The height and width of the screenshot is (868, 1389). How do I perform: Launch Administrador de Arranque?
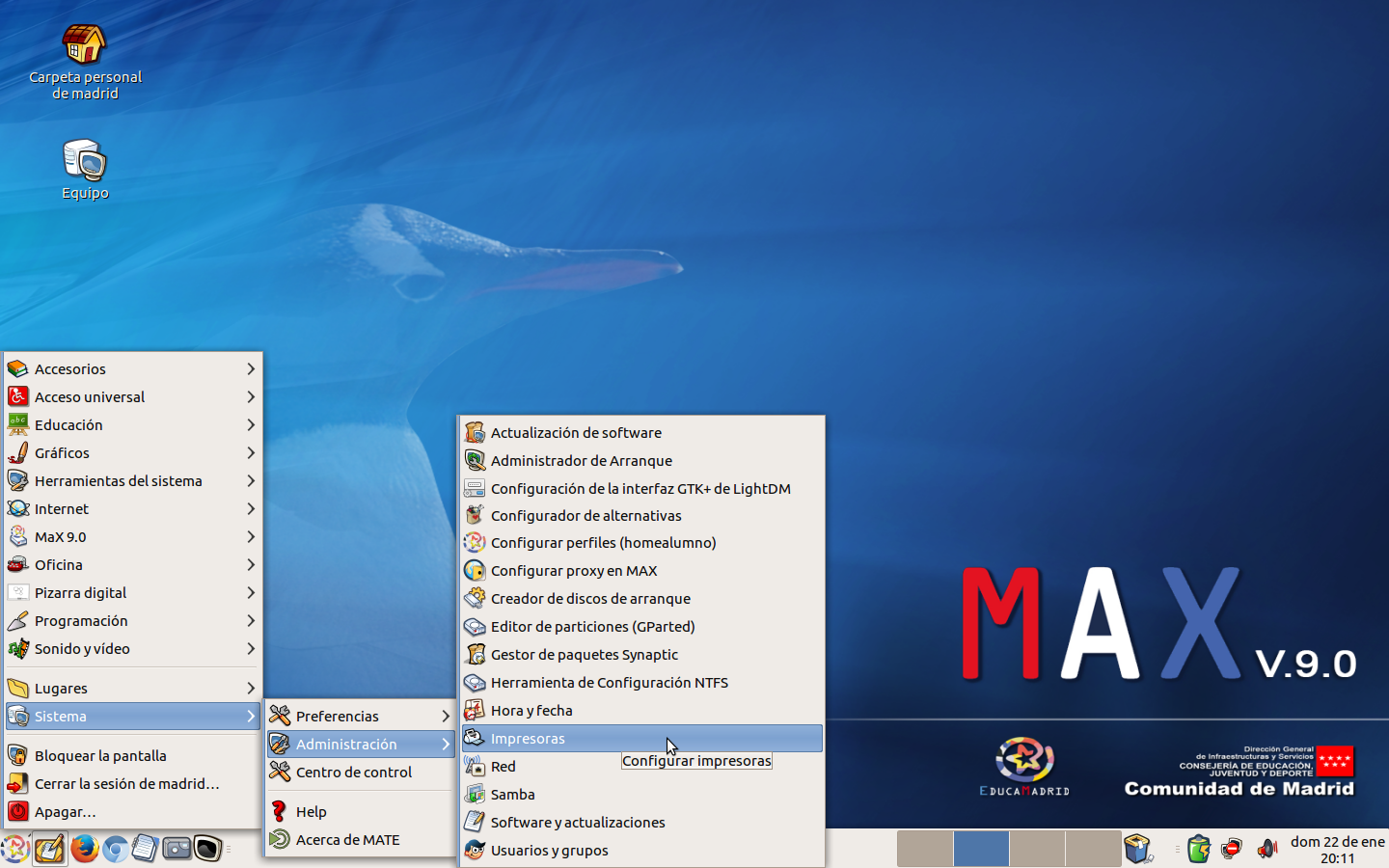642,461
